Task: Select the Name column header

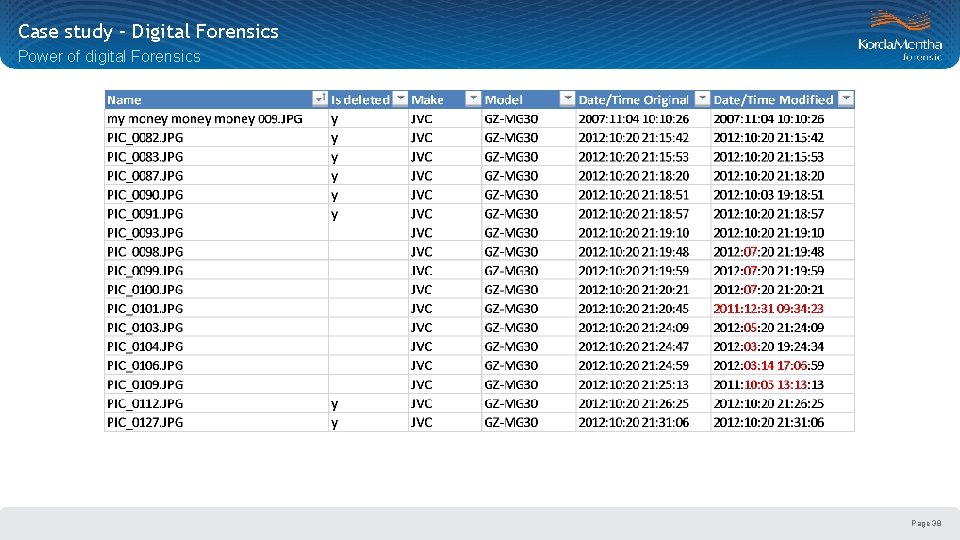Action: (216, 99)
